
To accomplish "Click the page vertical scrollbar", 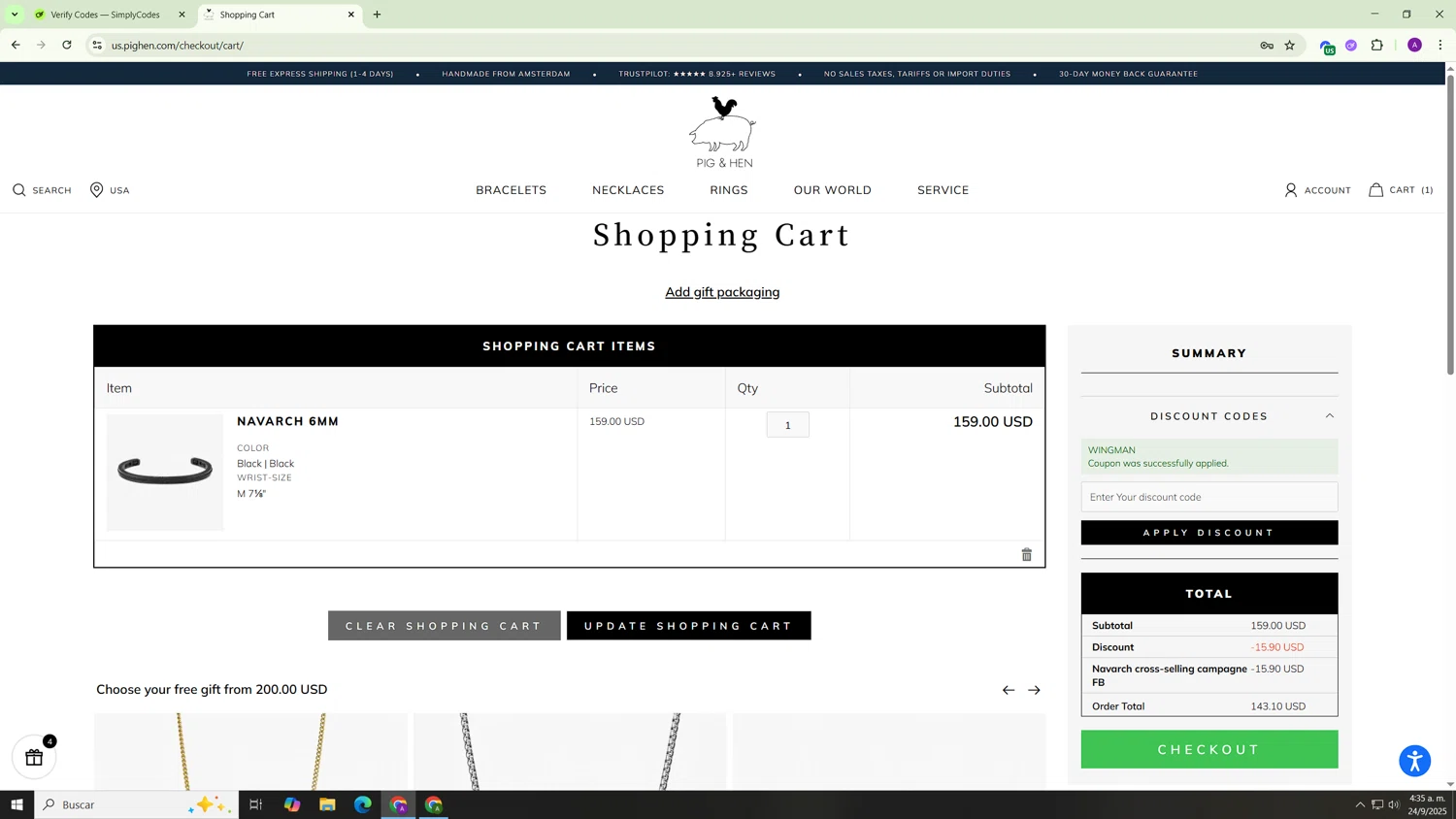I will tap(1450, 223).
